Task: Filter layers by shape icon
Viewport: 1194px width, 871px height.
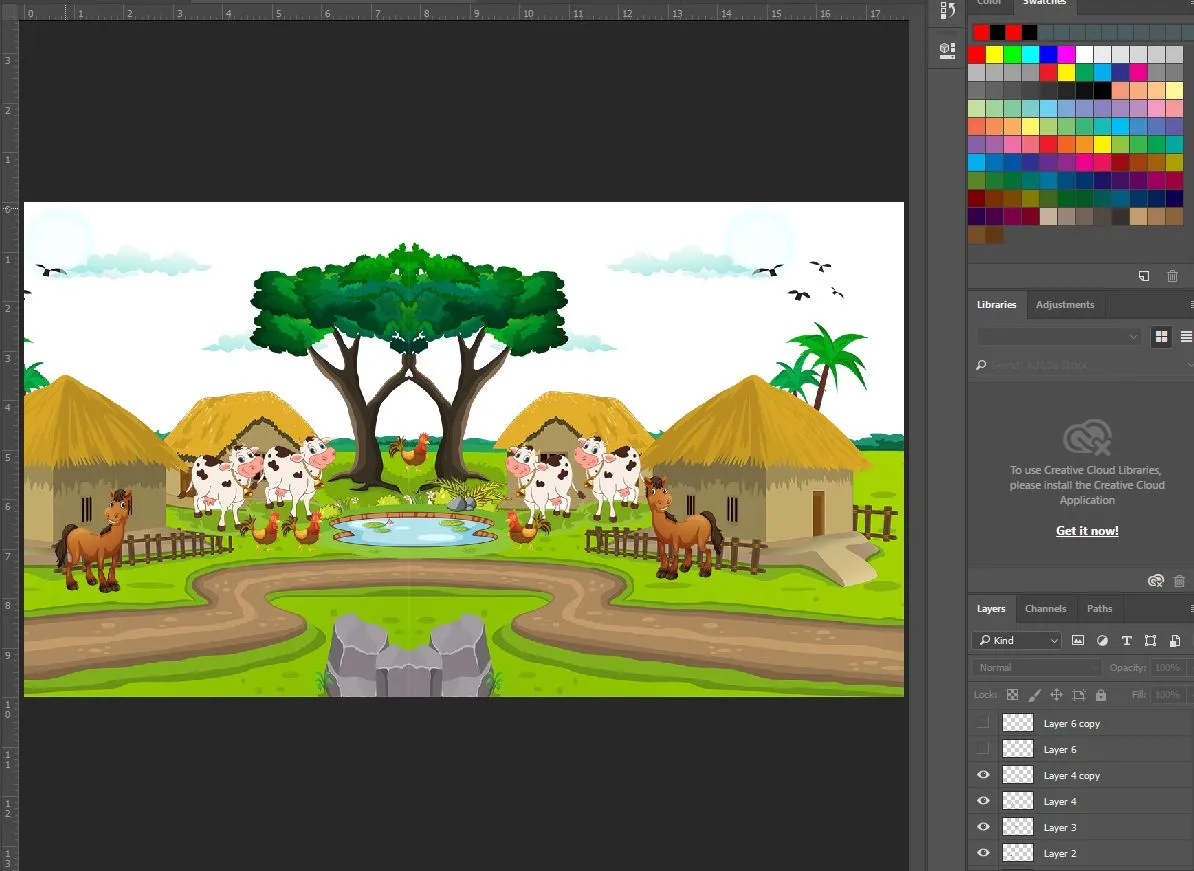Action: coord(1150,640)
